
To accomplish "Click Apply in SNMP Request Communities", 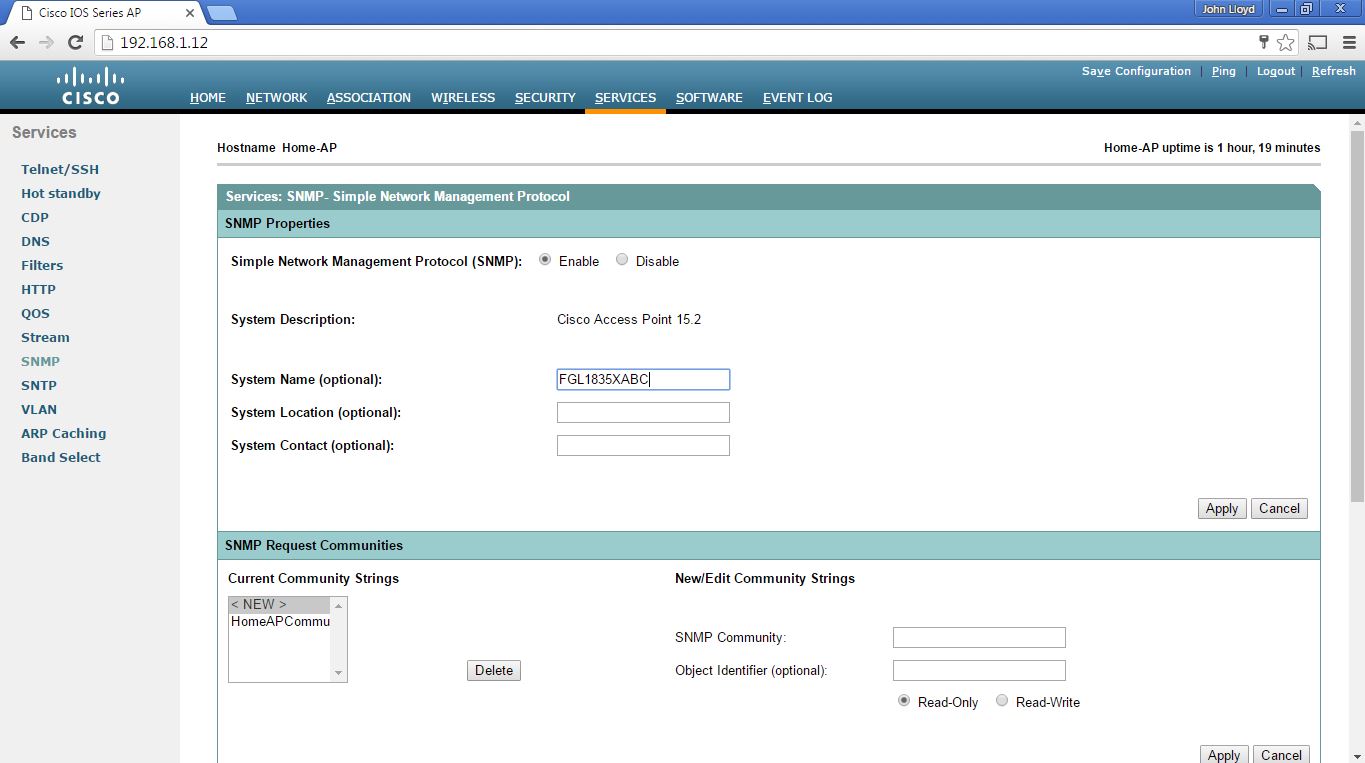I will [1224, 755].
